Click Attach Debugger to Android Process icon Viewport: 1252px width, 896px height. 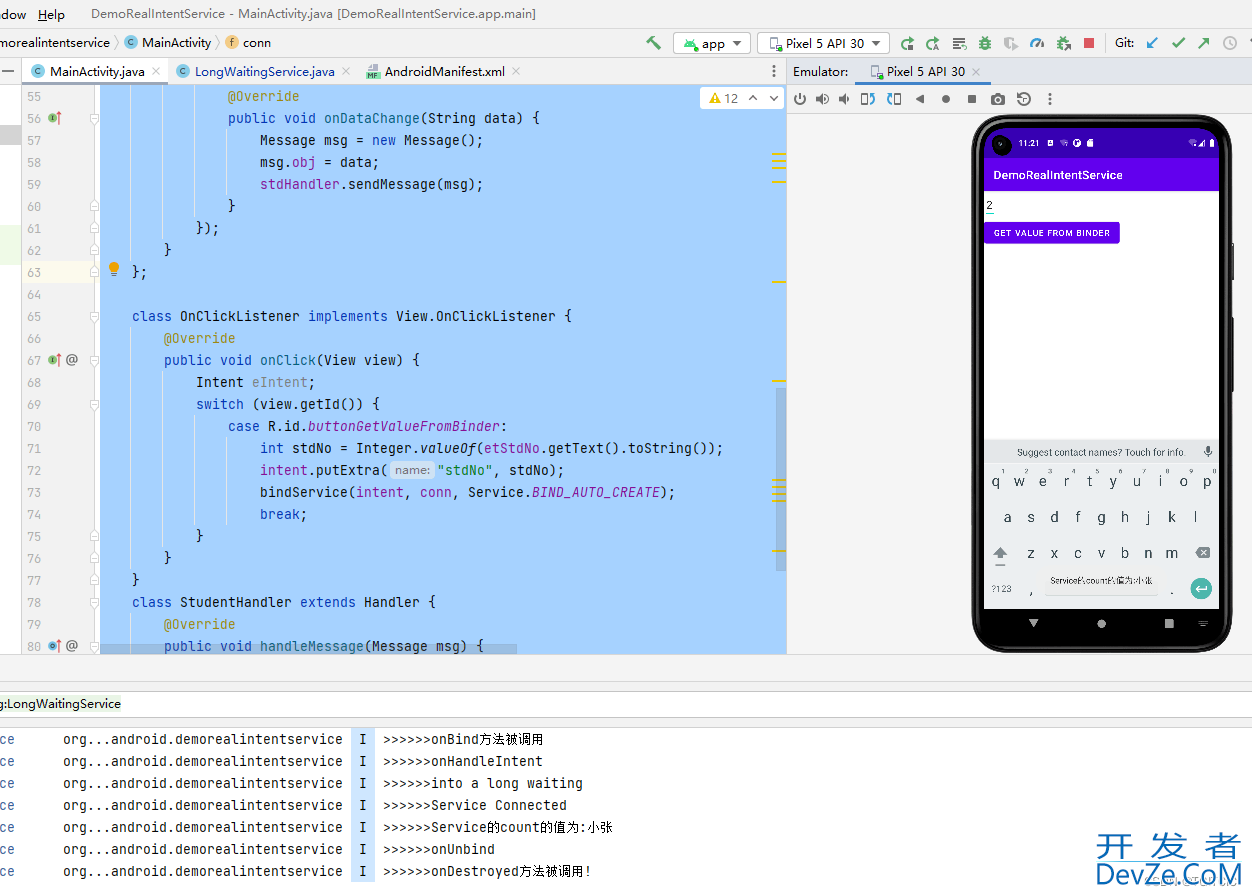(1063, 43)
